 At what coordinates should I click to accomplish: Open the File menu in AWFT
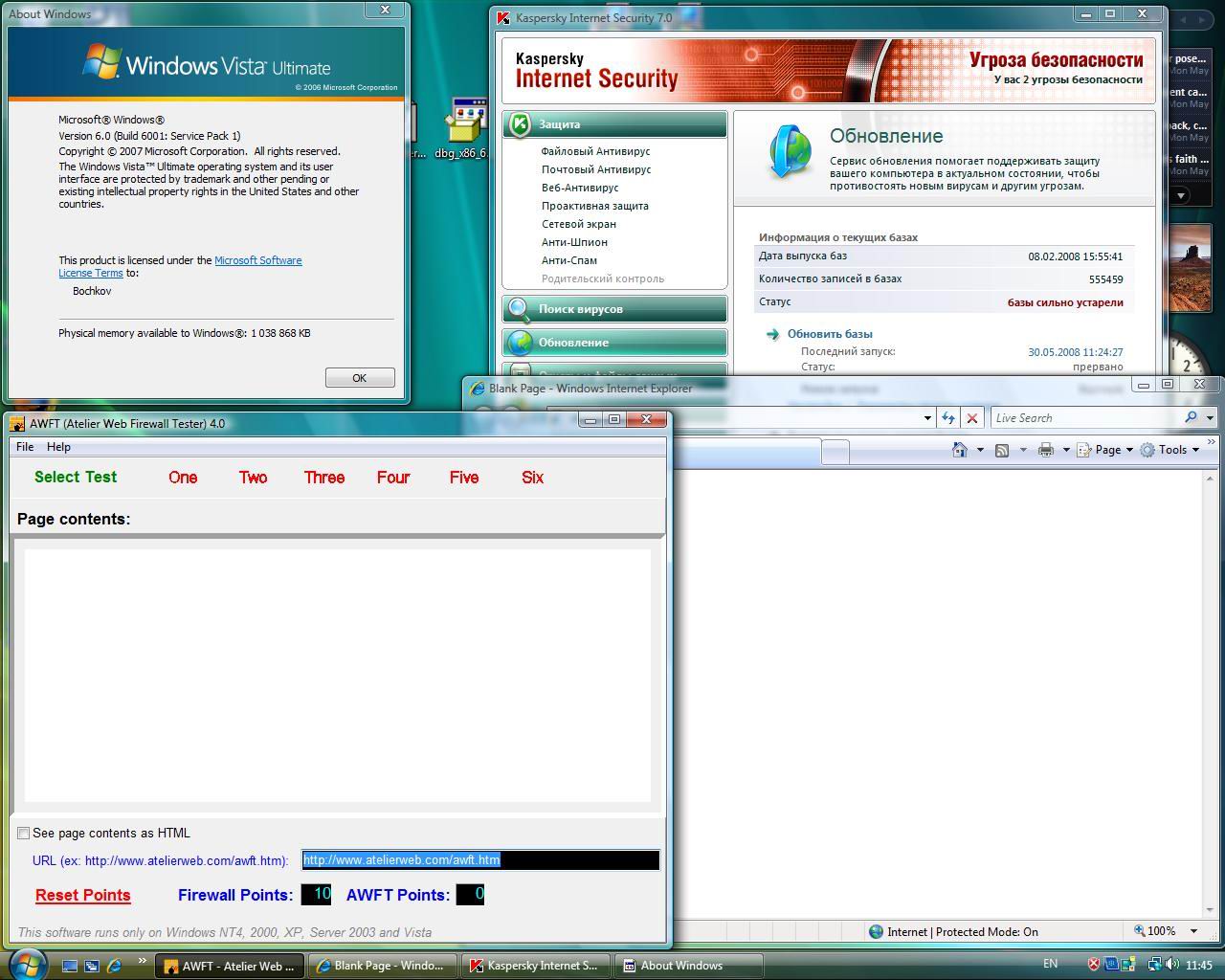[x=25, y=447]
